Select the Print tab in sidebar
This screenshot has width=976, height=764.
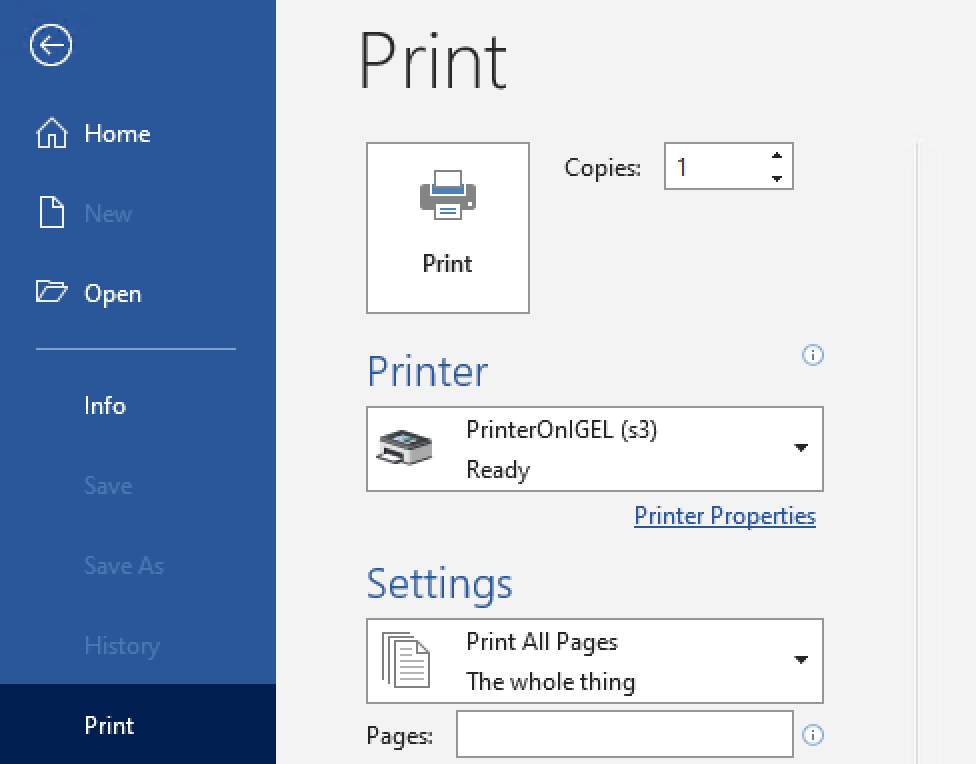(x=110, y=726)
